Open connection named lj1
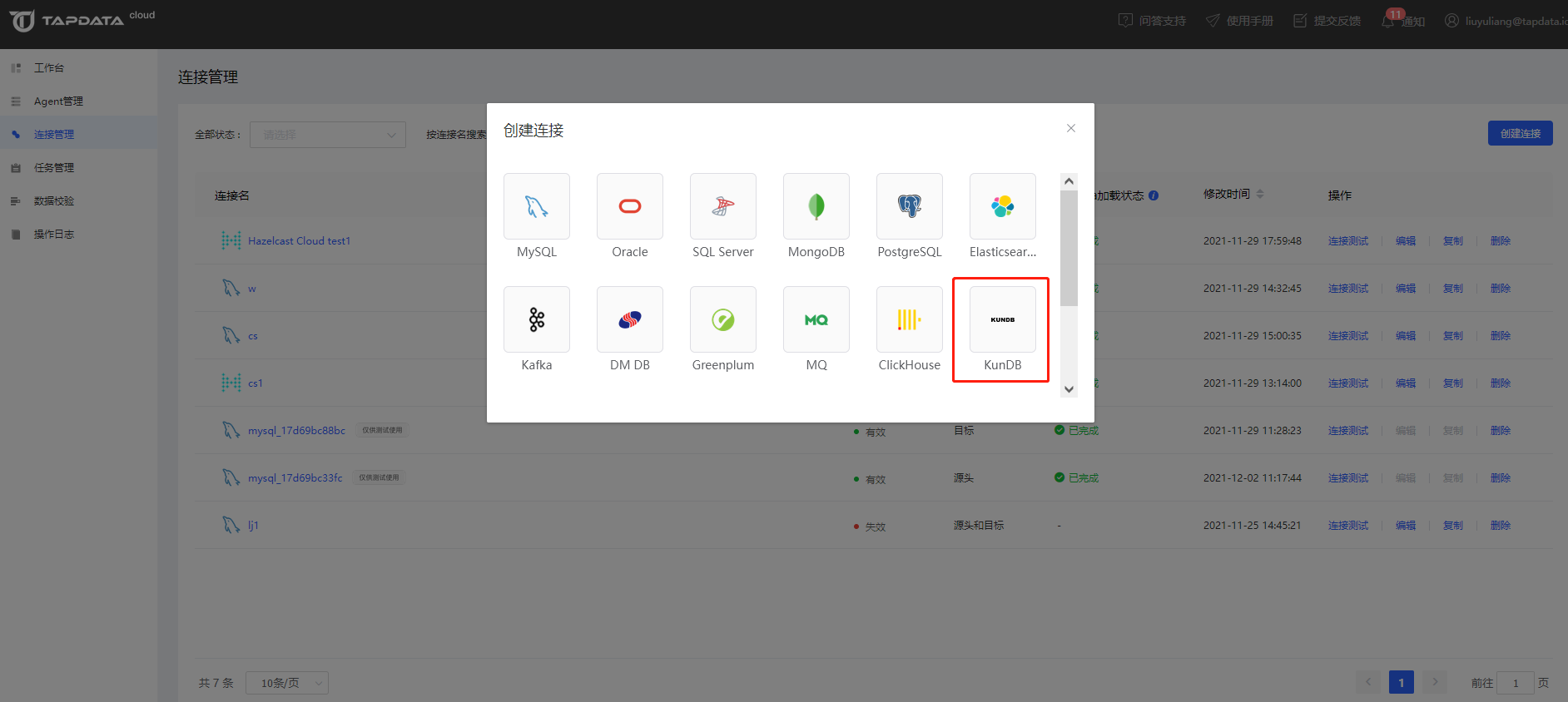 (x=253, y=526)
